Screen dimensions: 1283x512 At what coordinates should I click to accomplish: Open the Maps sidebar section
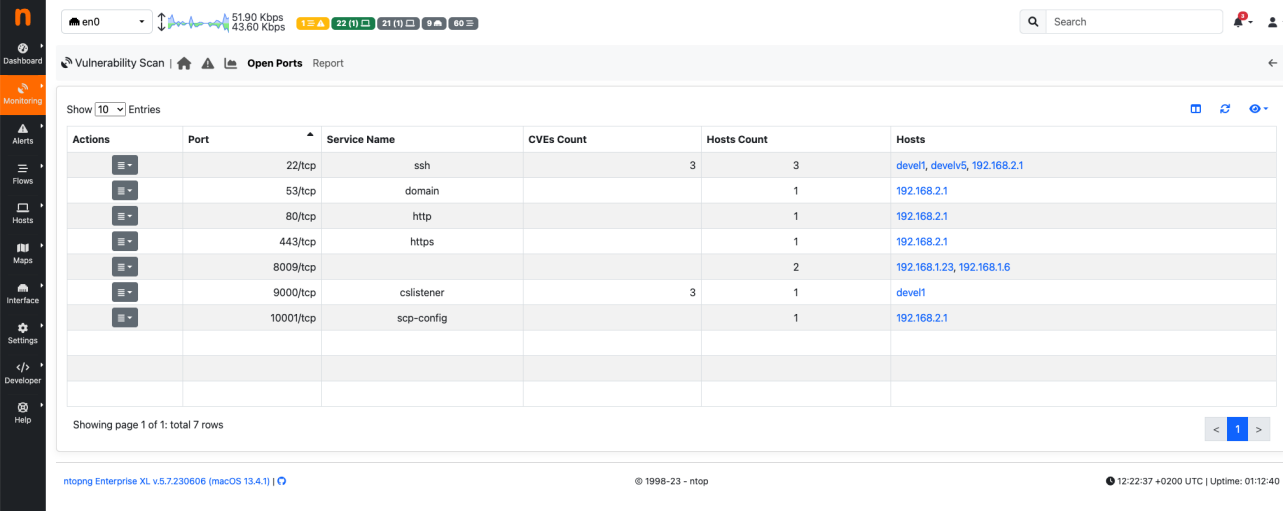coord(22,254)
